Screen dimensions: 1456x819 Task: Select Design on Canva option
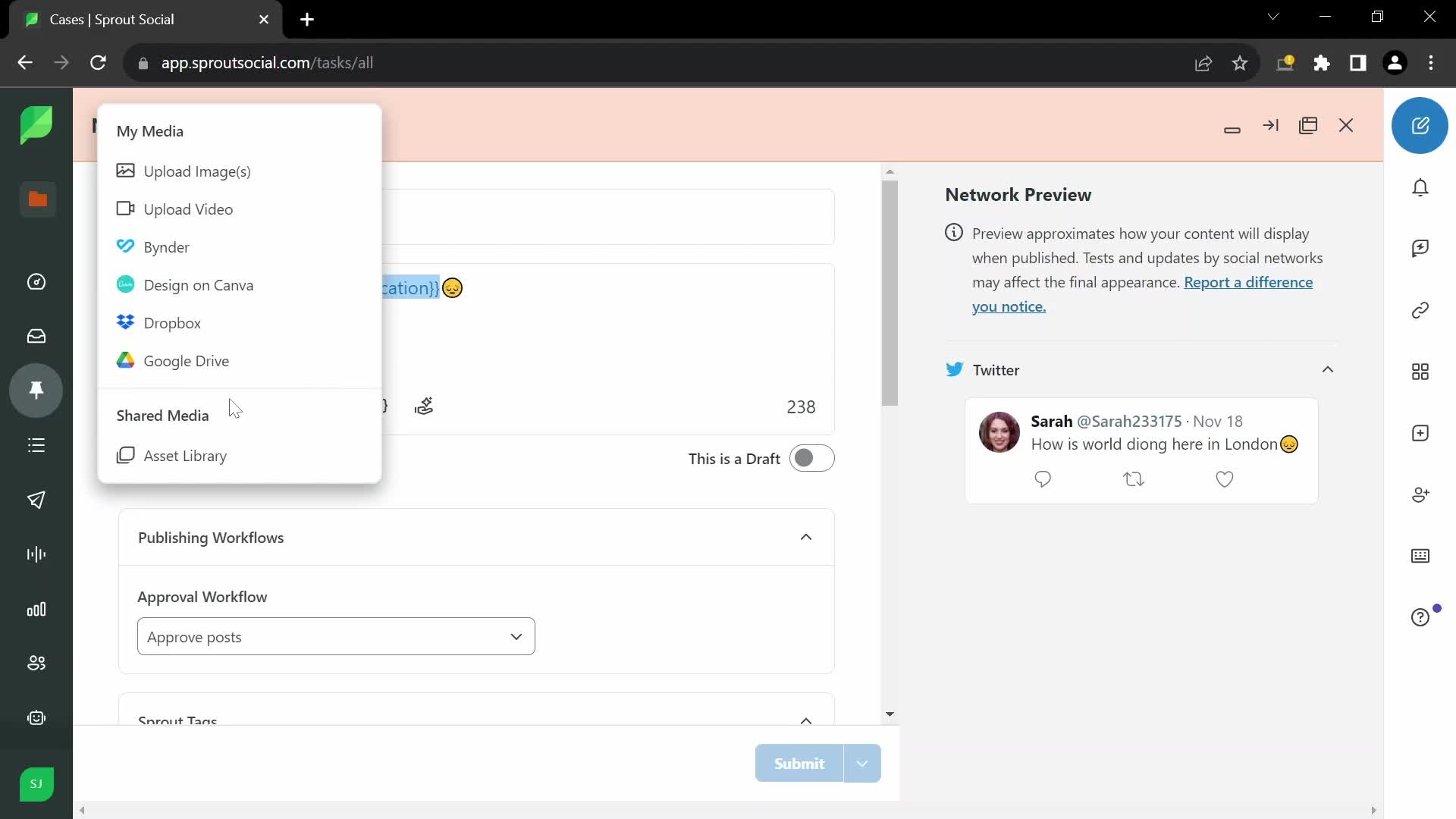pyautogui.click(x=199, y=285)
